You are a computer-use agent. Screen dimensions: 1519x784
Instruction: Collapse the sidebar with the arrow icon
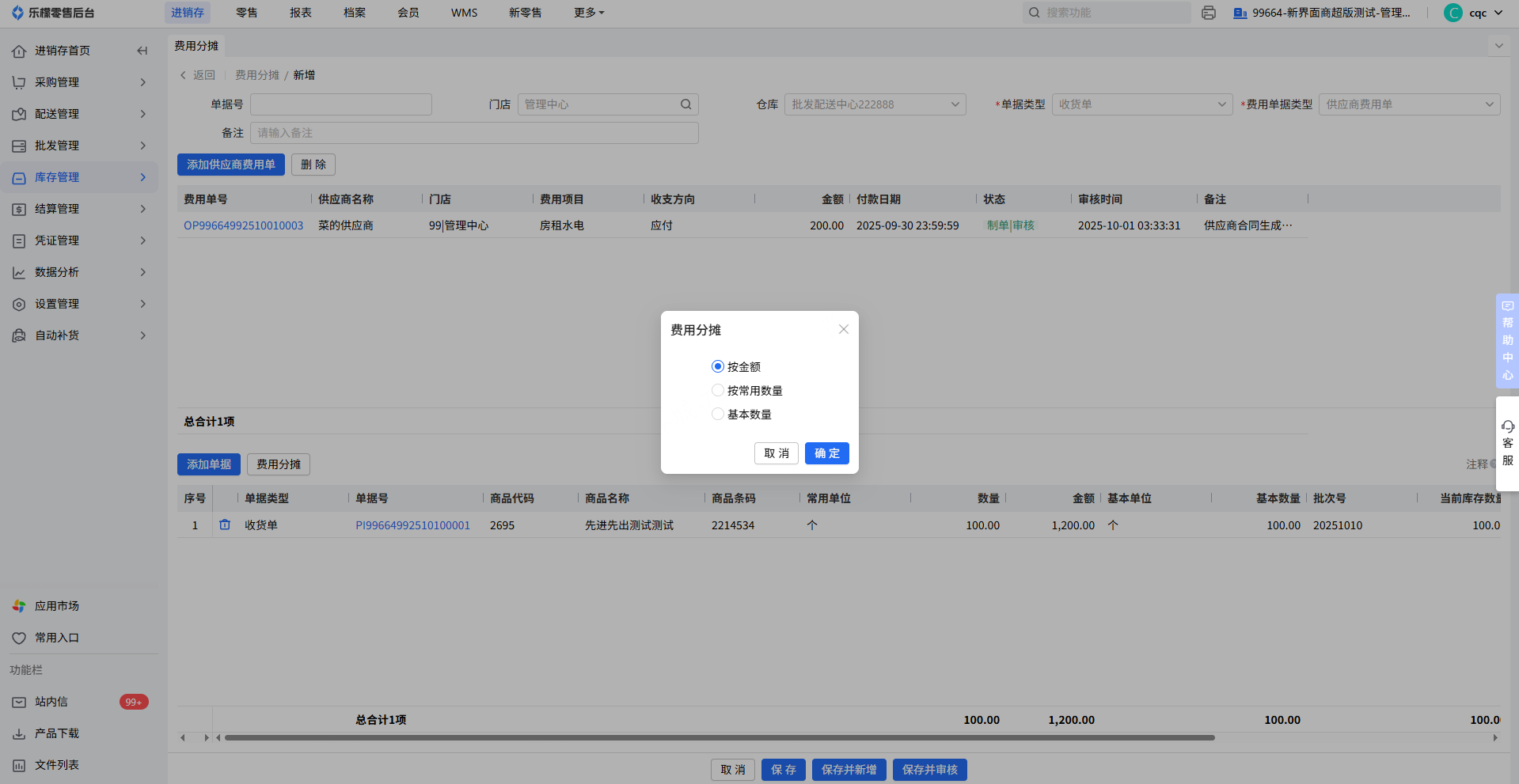coord(142,51)
